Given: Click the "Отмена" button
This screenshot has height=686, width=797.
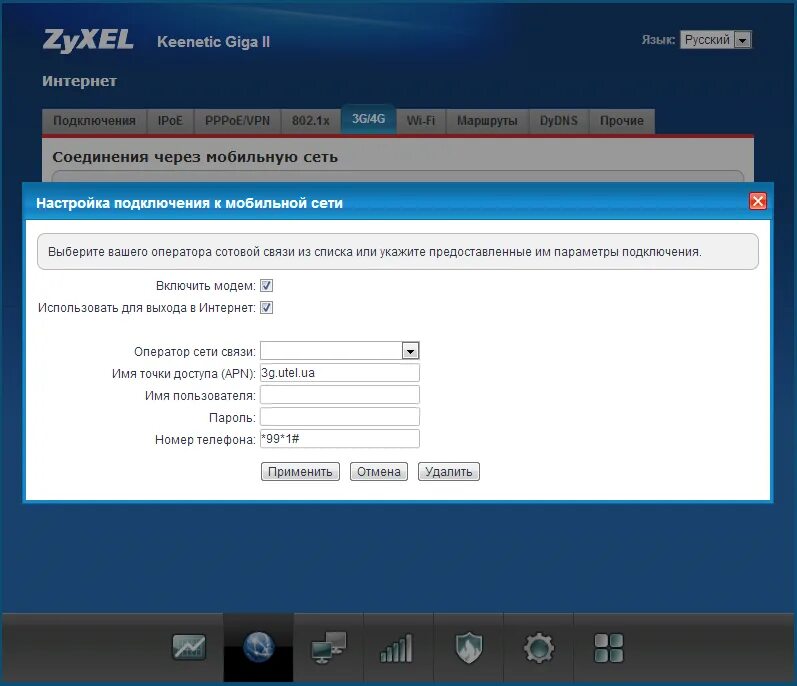Looking at the screenshot, I should coord(379,472).
